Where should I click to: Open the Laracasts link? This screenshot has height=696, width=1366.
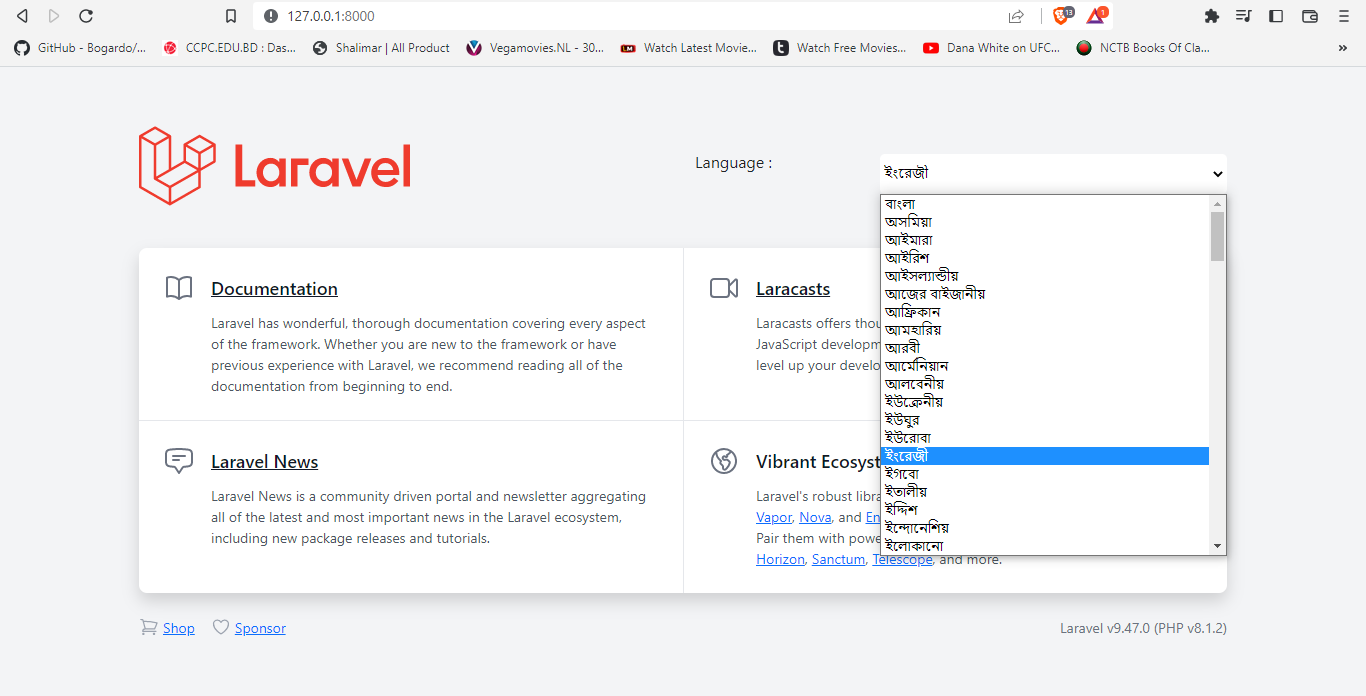793,289
